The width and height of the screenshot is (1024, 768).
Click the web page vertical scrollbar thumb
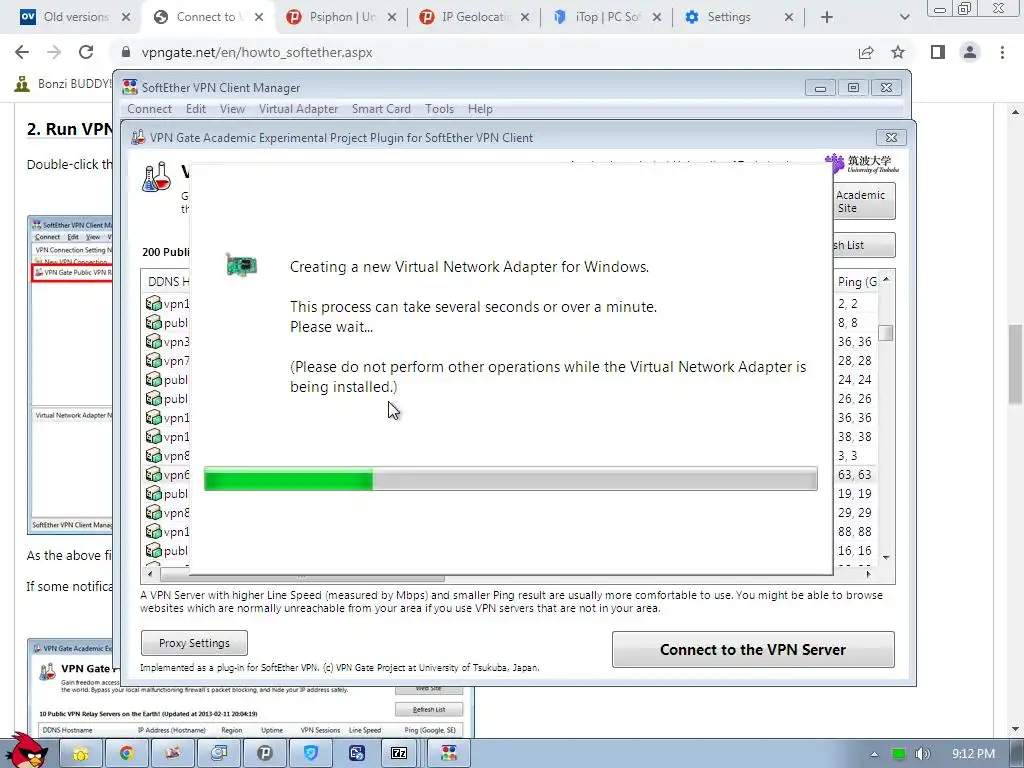tap(1015, 366)
